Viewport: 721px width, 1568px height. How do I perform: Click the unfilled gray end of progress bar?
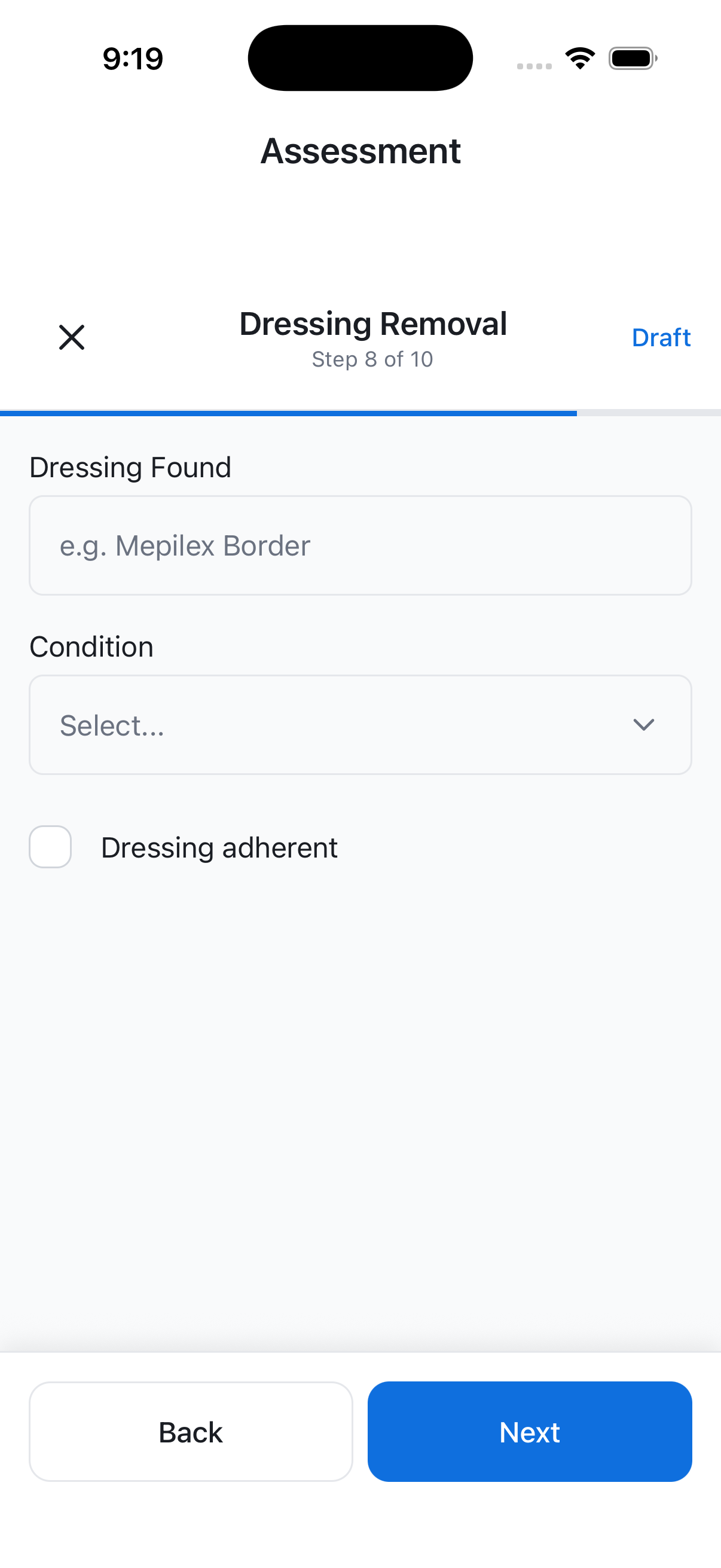point(649,413)
